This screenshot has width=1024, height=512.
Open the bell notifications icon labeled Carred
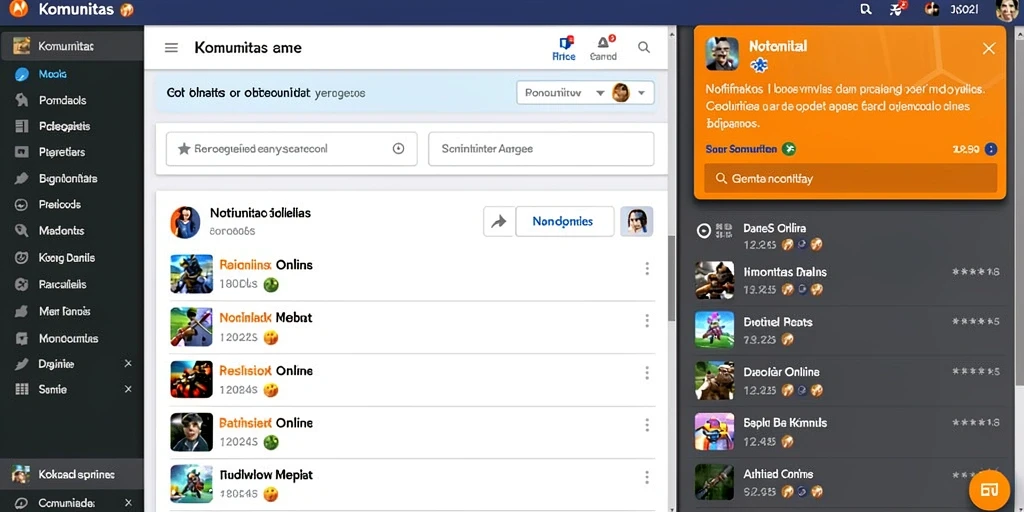point(603,48)
